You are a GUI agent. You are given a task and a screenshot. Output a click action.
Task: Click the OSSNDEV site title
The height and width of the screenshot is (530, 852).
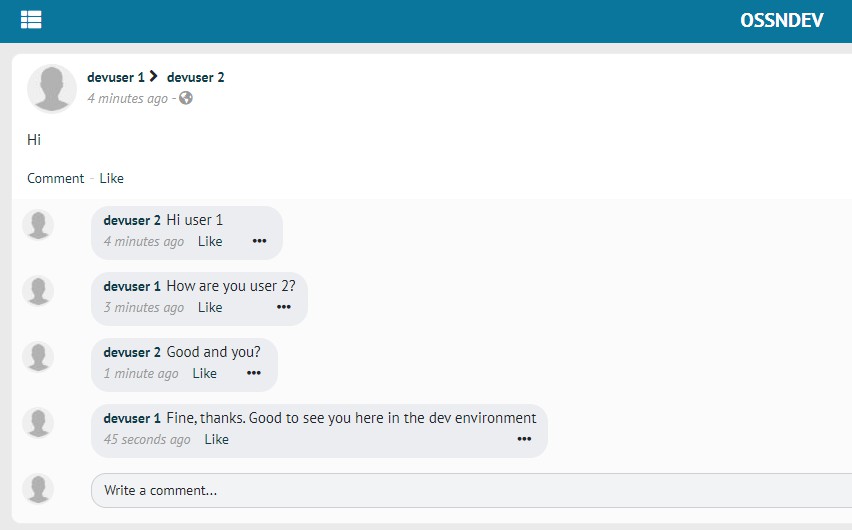tap(781, 20)
